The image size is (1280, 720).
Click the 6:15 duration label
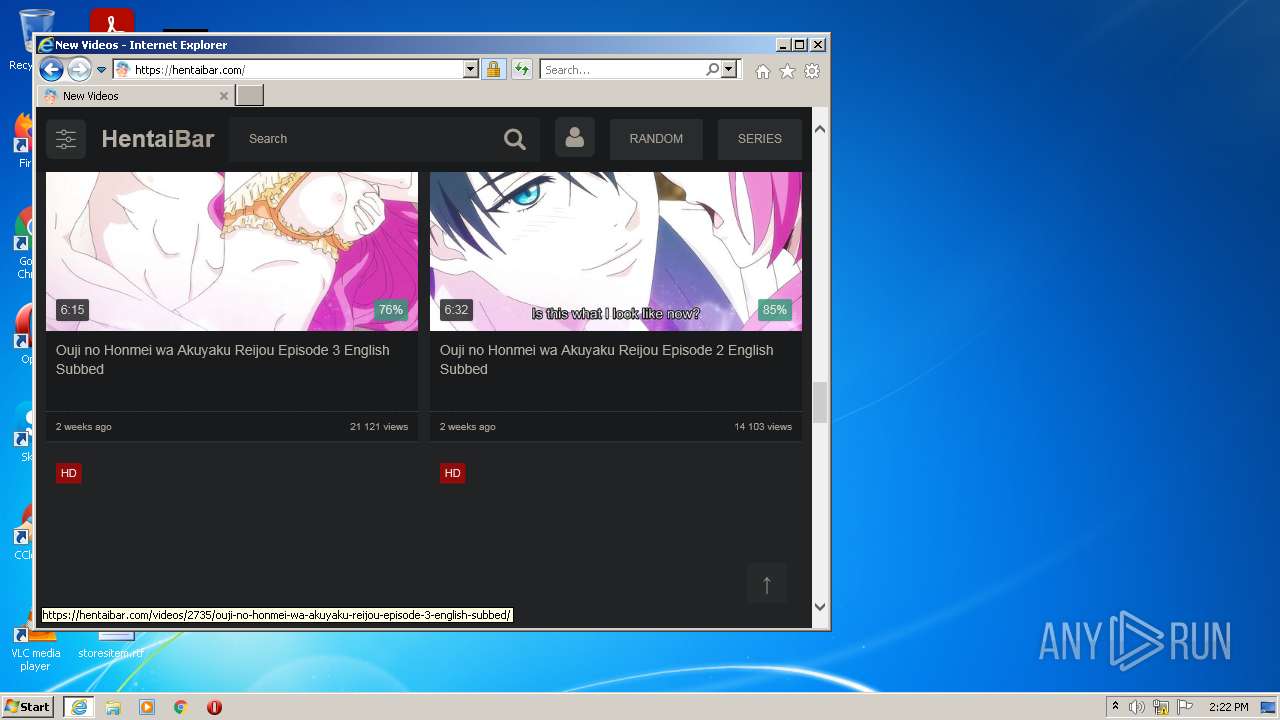coord(72,310)
